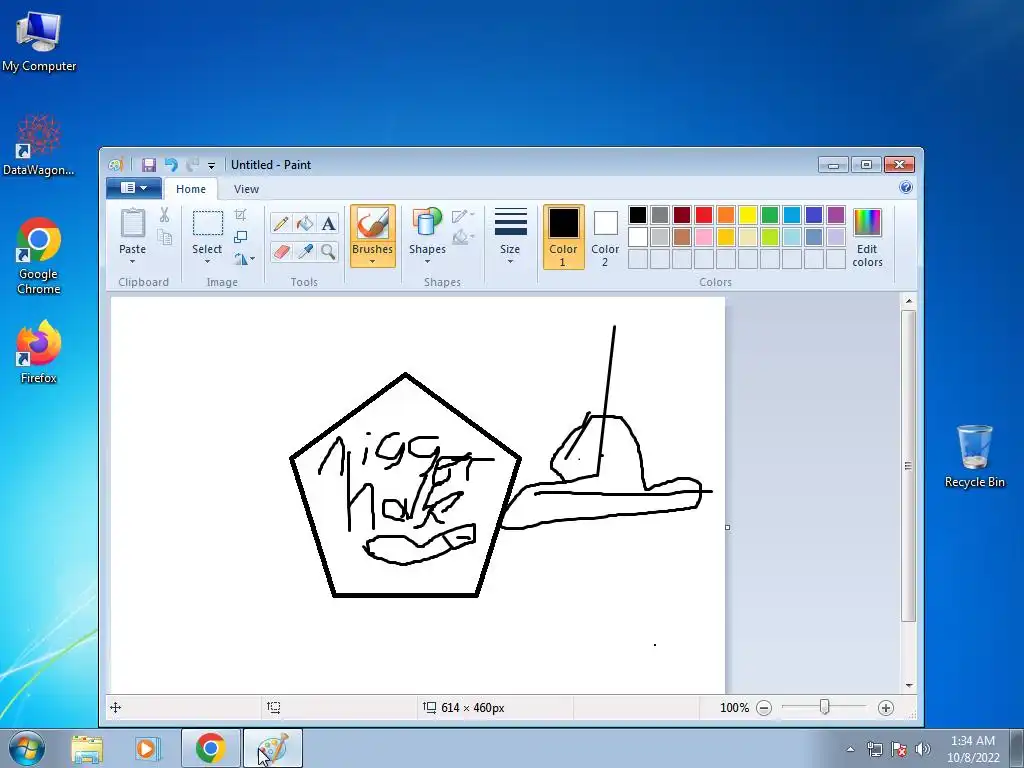Click the Cut scissors icon
The image size is (1024, 768).
(x=164, y=215)
